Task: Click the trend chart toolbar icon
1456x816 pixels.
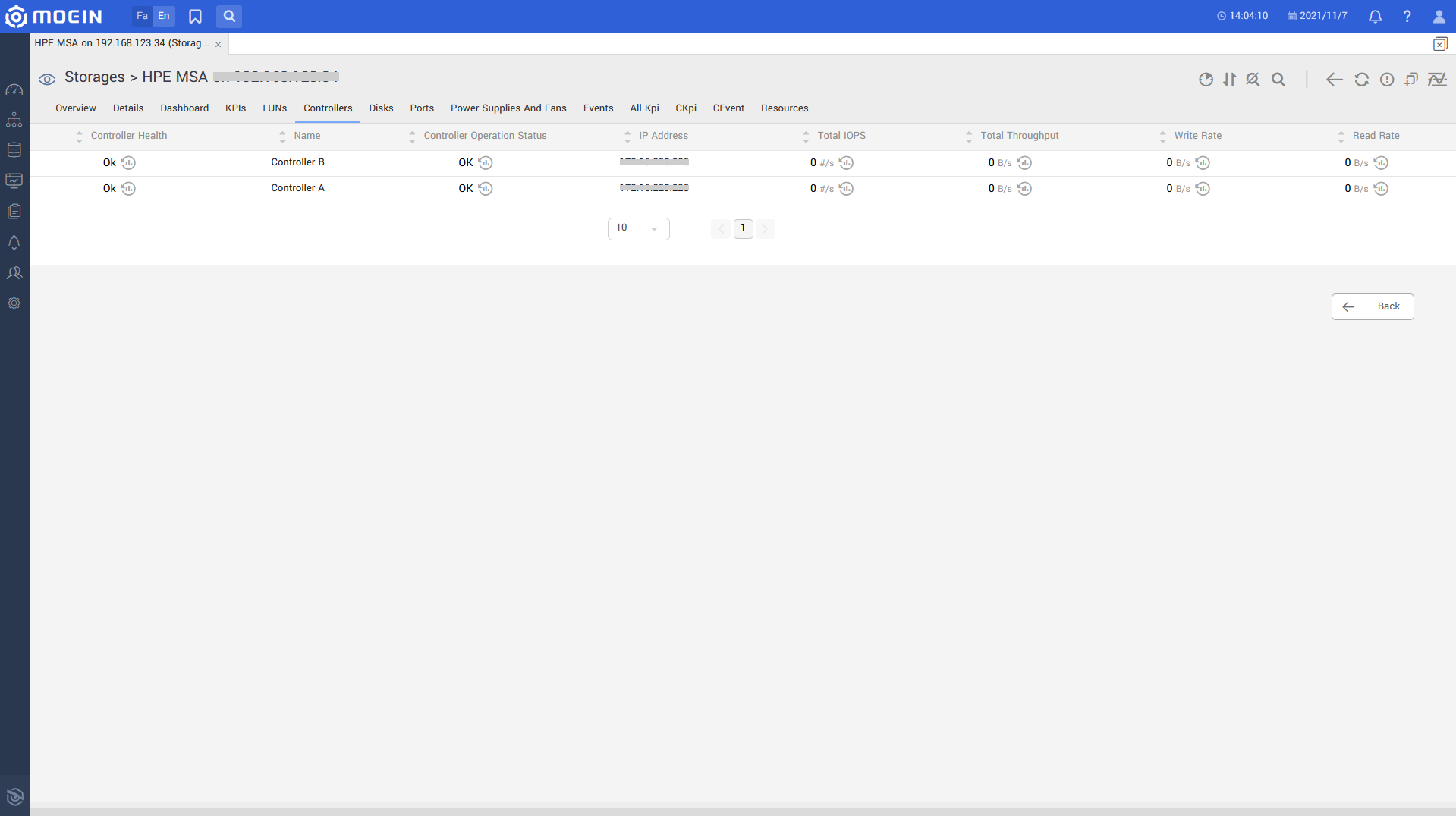Action: click(1437, 80)
